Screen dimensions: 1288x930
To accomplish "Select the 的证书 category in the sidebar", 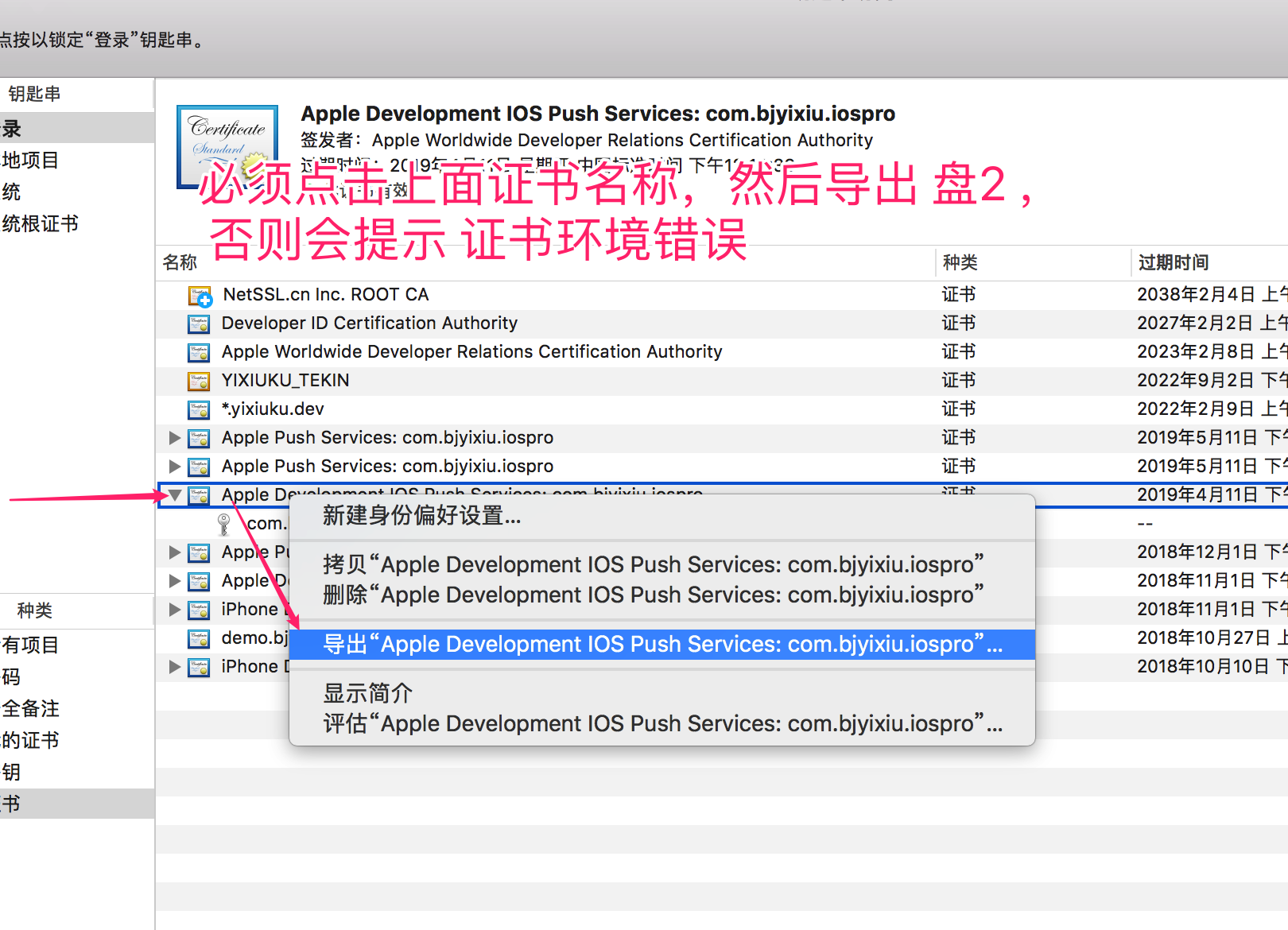I will [x=77, y=740].
